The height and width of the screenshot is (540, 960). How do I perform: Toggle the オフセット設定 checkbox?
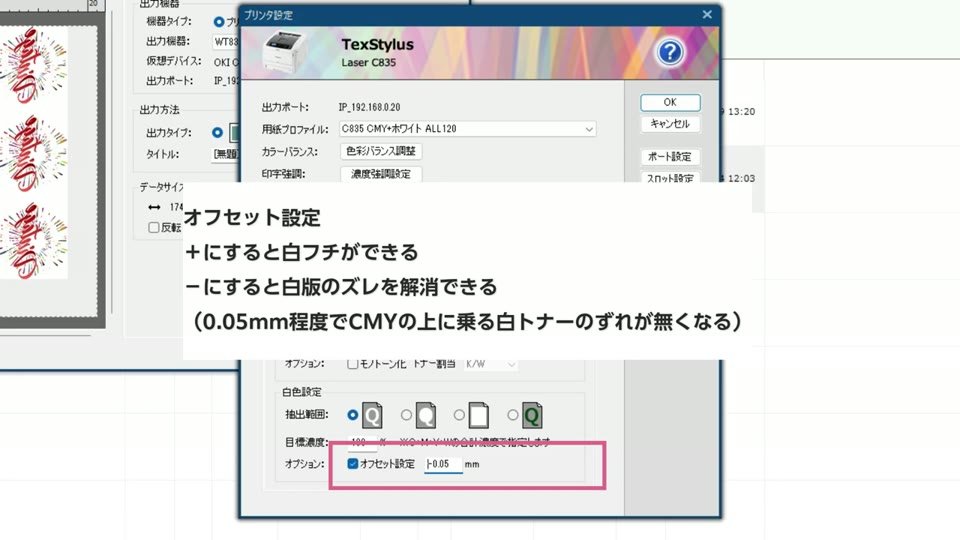(x=353, y=463)
